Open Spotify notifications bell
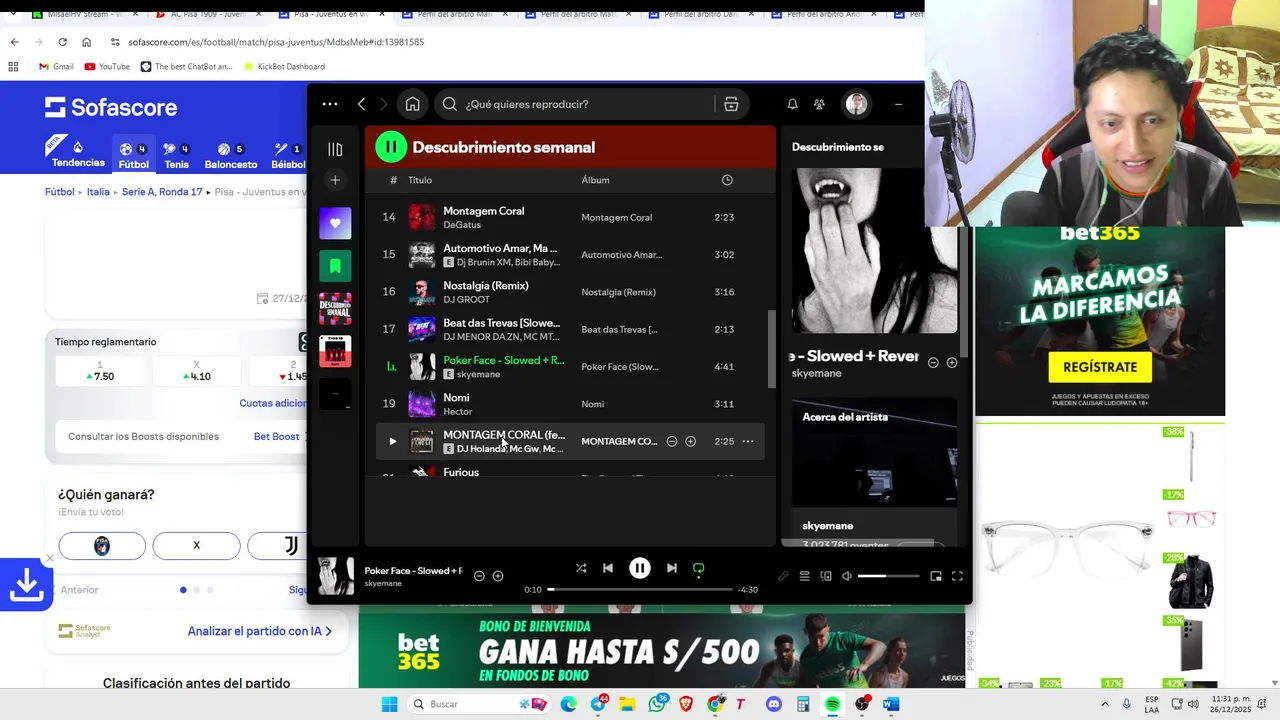 point(792,104)
